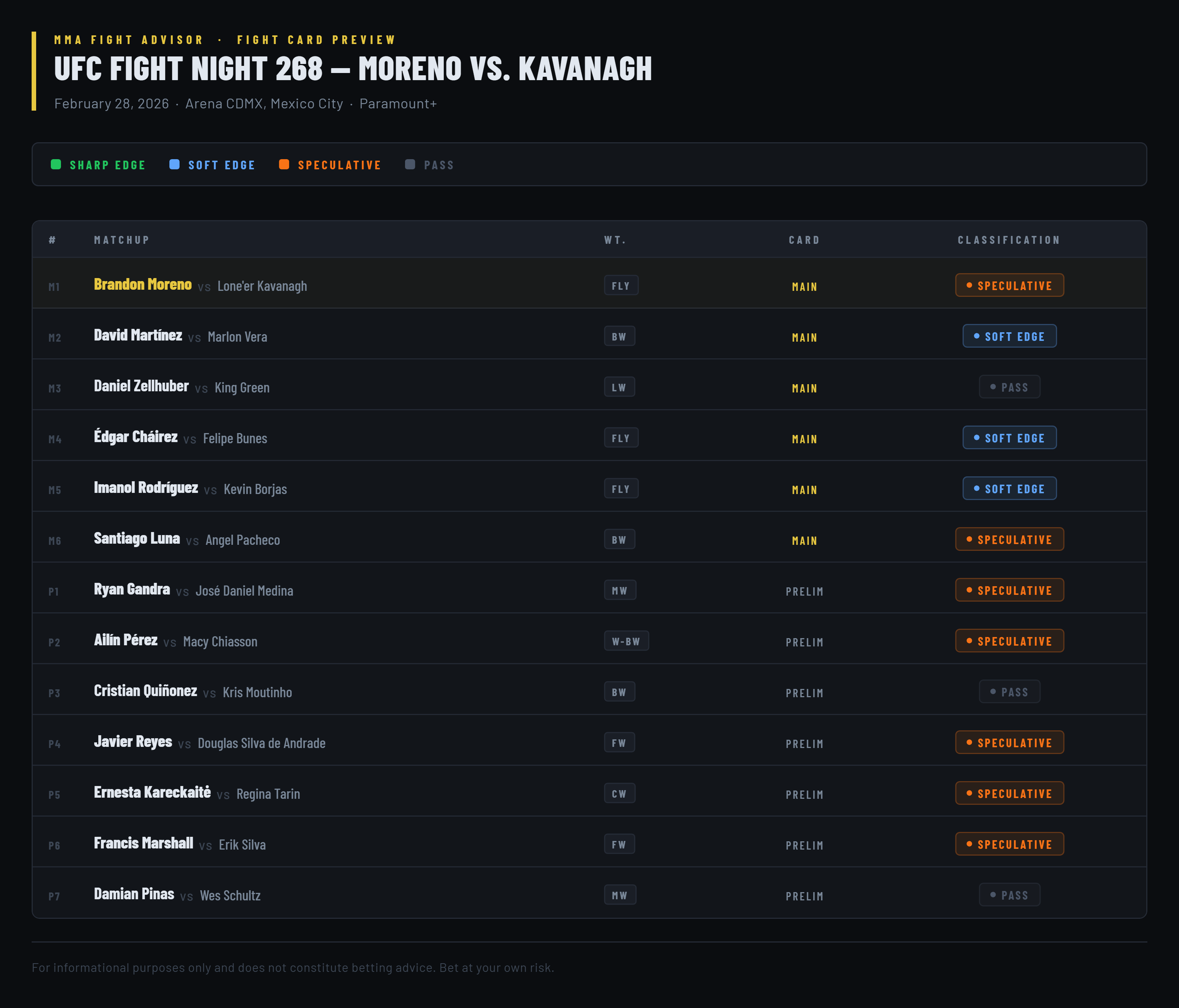Click the Classification column header

(x=1009, y=240)
